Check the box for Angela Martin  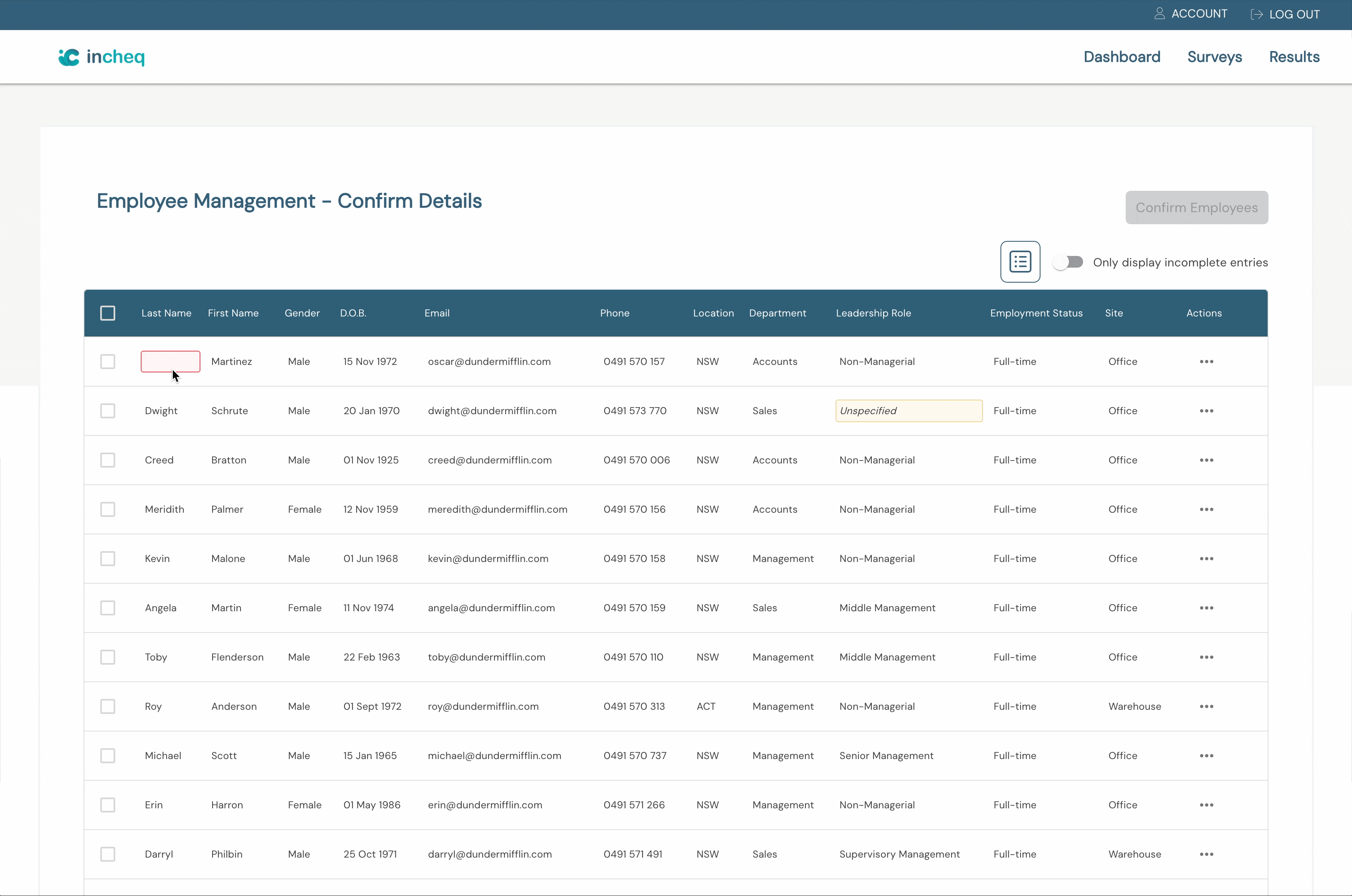tap(107, 608)
